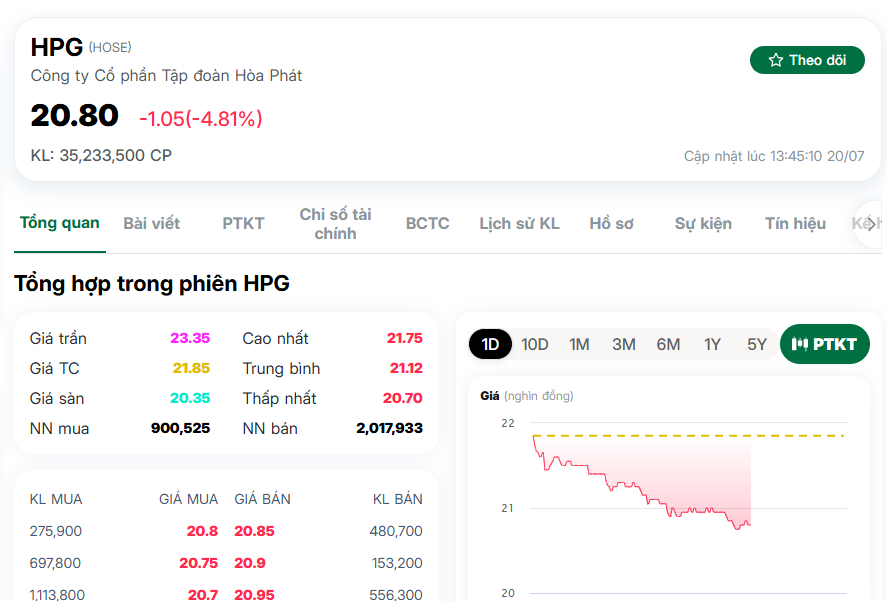Open the Hồ sơ tab
This screenshot has height=601, width=887.
pyautogui.click(x=612, y=224)
